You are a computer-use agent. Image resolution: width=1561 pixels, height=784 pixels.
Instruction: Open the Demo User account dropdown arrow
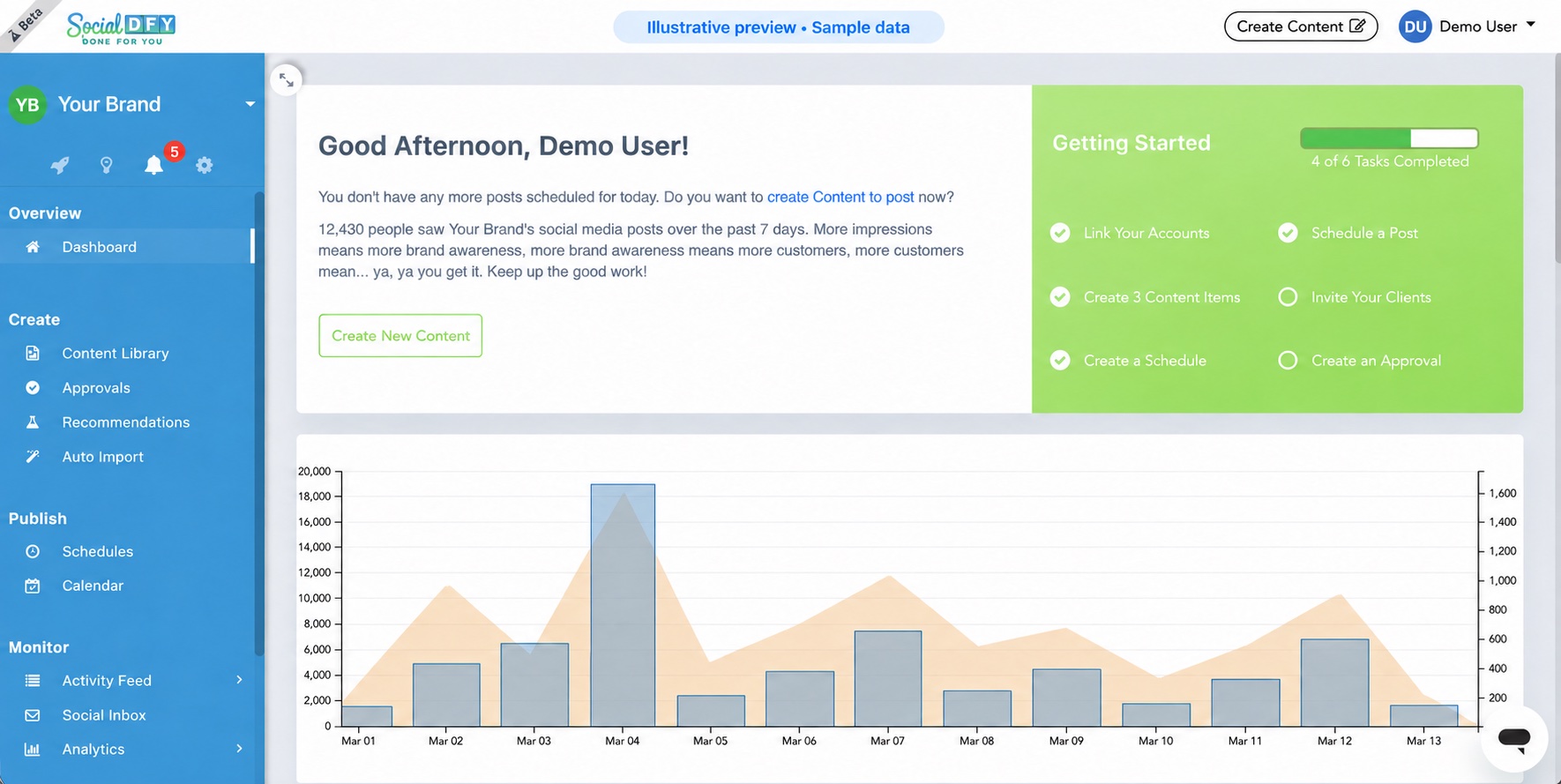pyautogui.click(x=1531, y=25)
